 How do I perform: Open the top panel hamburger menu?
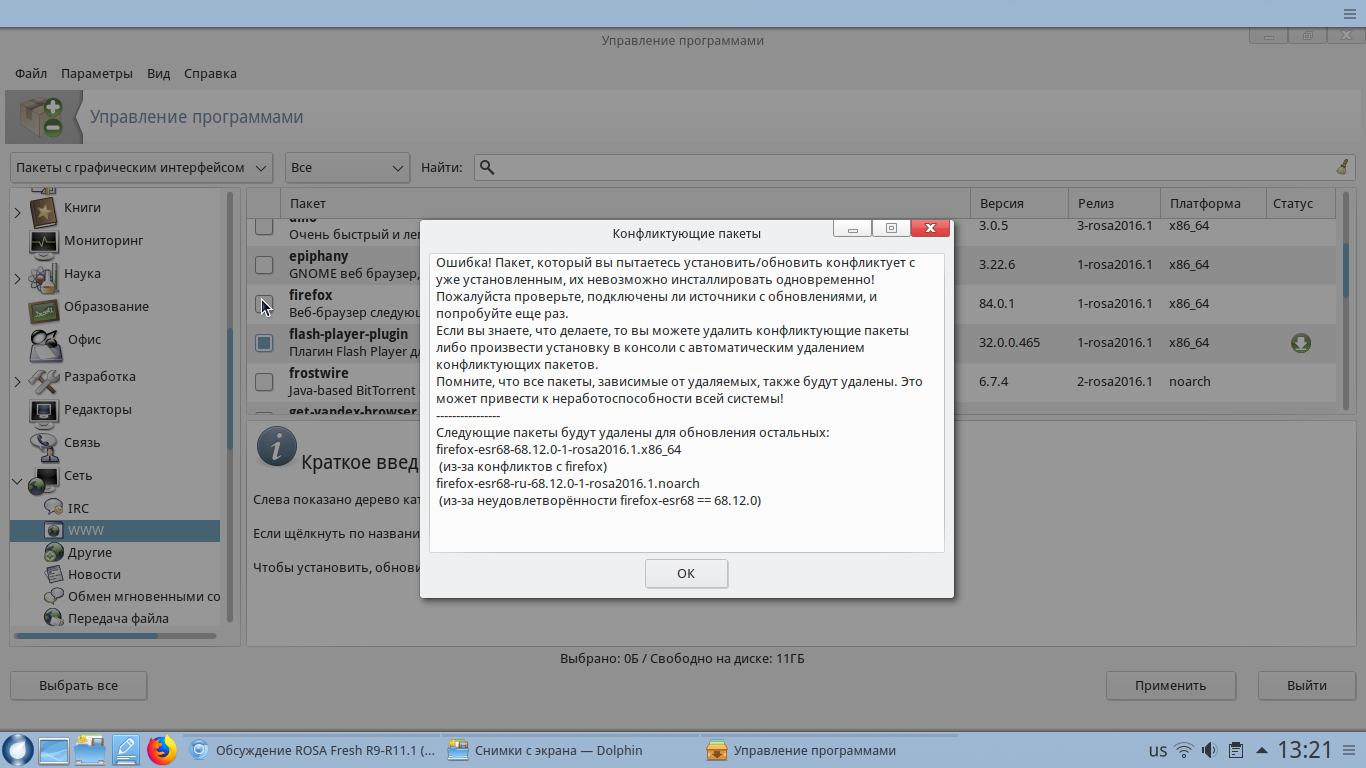click(1350, 12)
